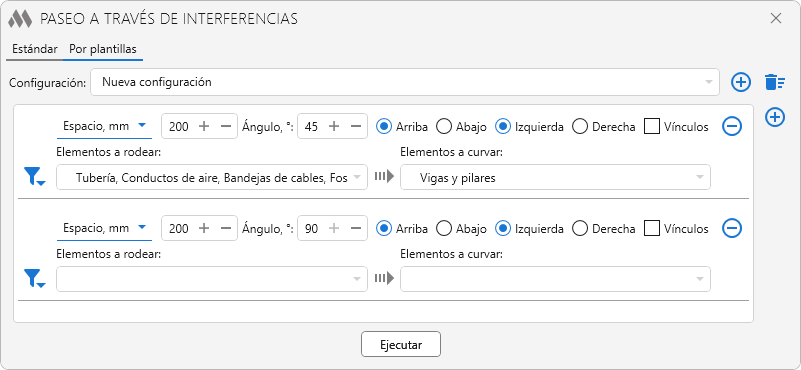801x370 pixels.
Task: Open the filter icon in the first rule
Action: (x=34, y=177)
